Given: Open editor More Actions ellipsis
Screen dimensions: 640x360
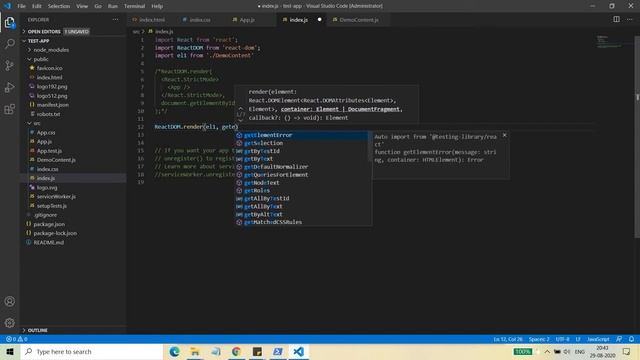Looking at the screenshot, I should (x=629, y=19).
